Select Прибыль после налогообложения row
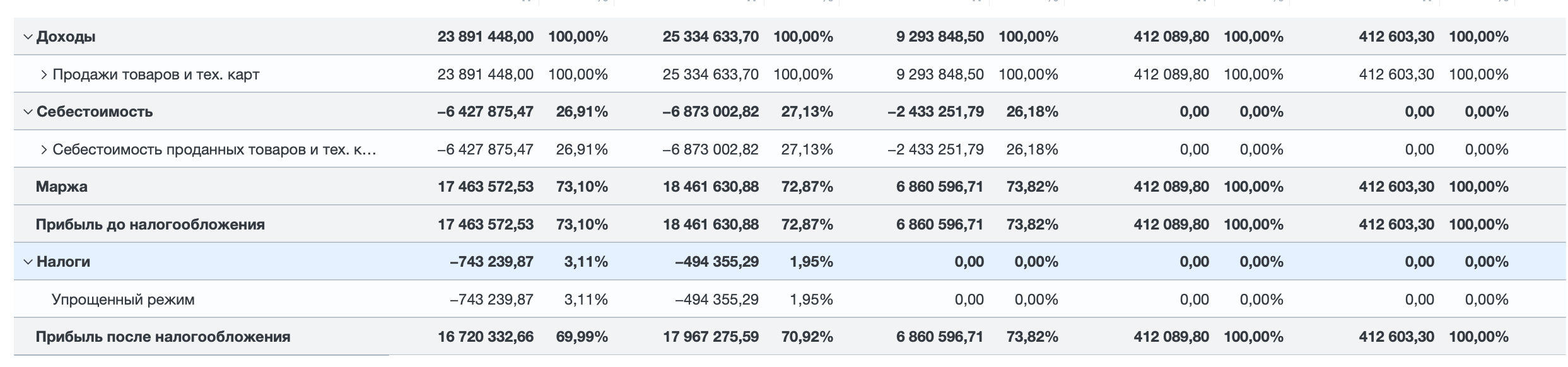This screenshot has width=1568, height=367. [790, 337]
